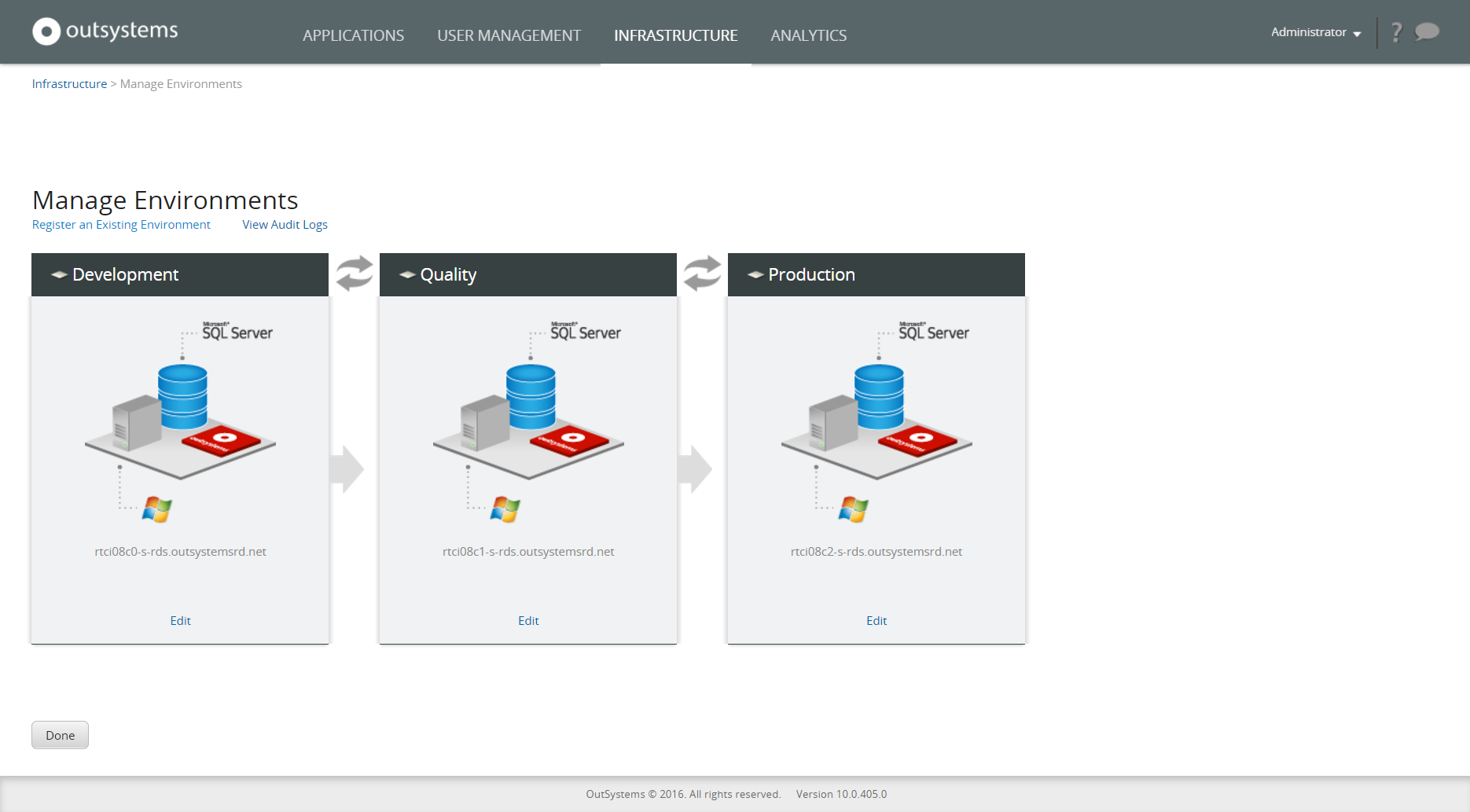1470x812 pixels.
Task: Click the arrow from Development to Quality
Action: [347, 469]
